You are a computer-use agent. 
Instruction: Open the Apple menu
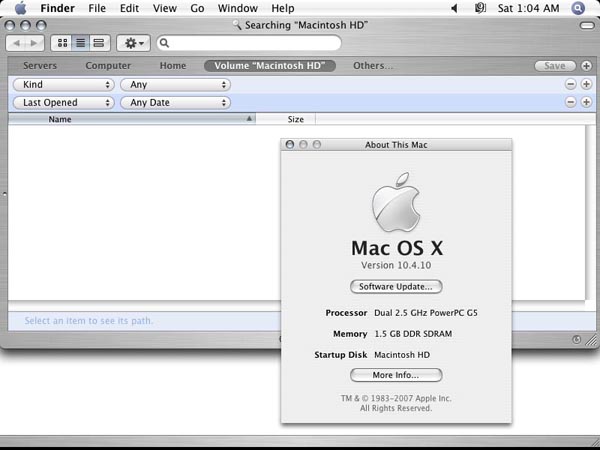click(20, 8)
